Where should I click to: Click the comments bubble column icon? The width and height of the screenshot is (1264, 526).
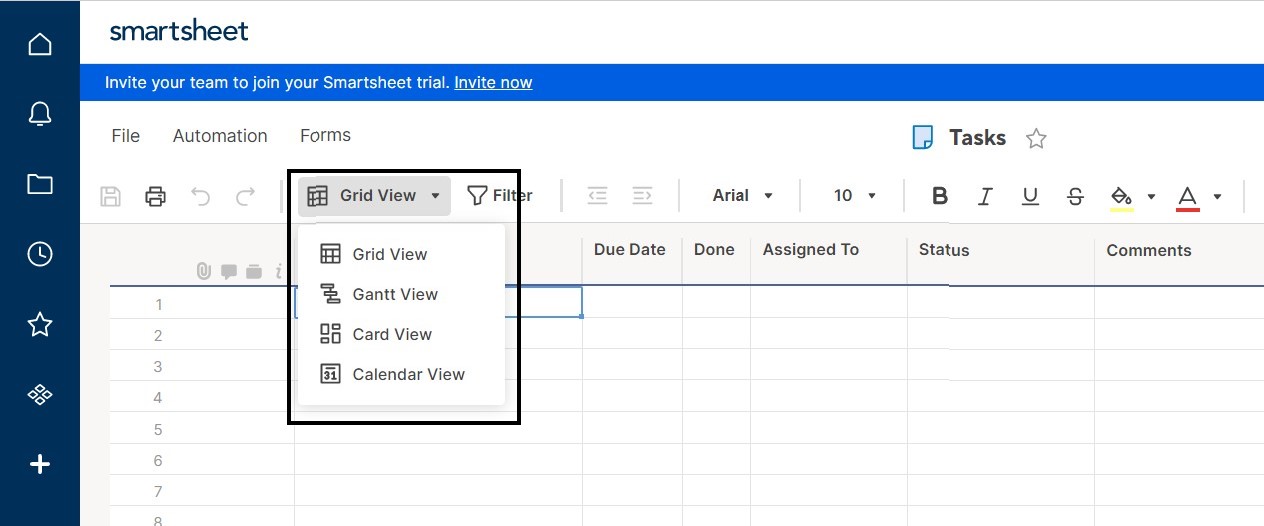[229, 271]
